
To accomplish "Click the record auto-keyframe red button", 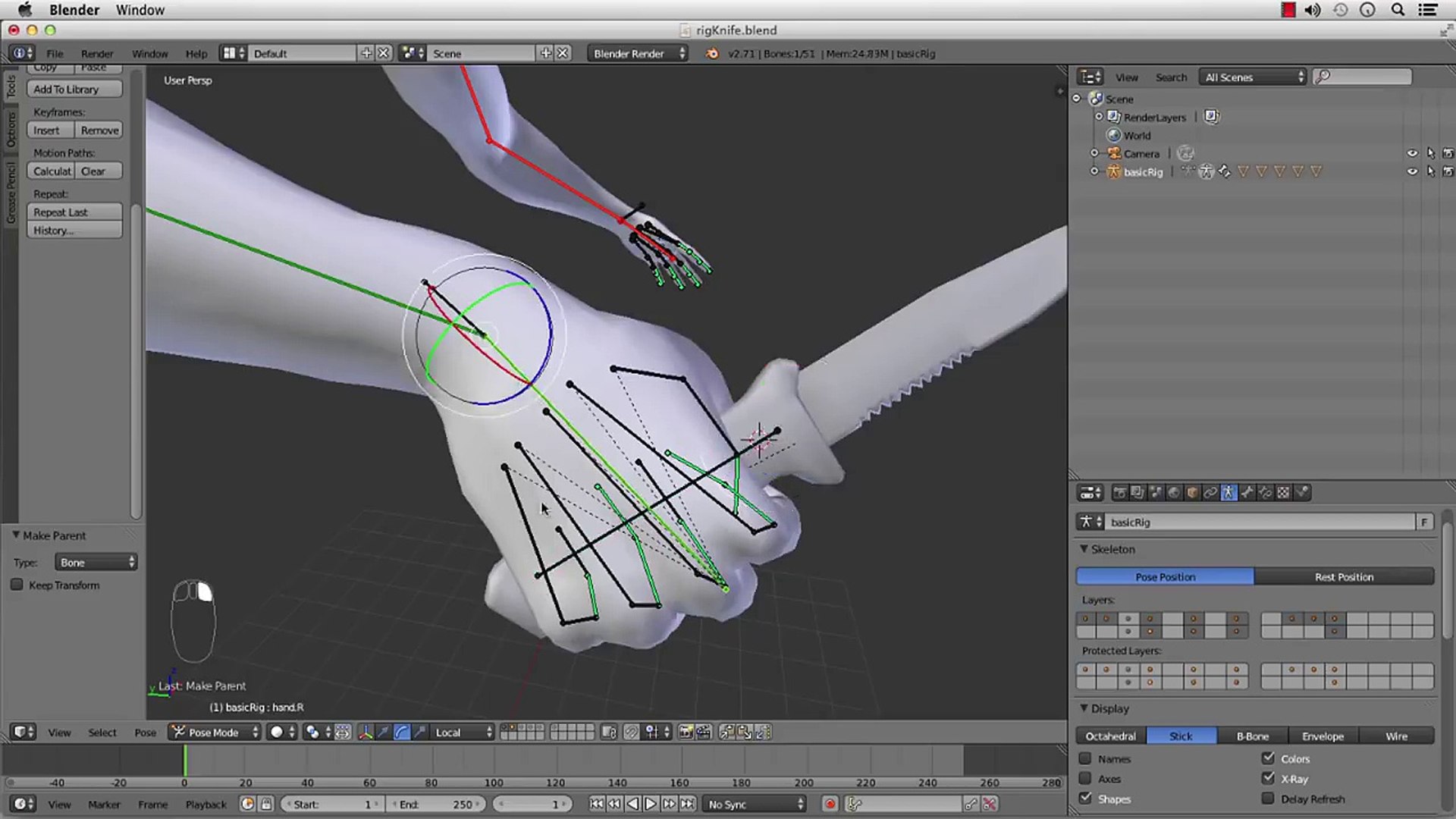I will 830,804.
